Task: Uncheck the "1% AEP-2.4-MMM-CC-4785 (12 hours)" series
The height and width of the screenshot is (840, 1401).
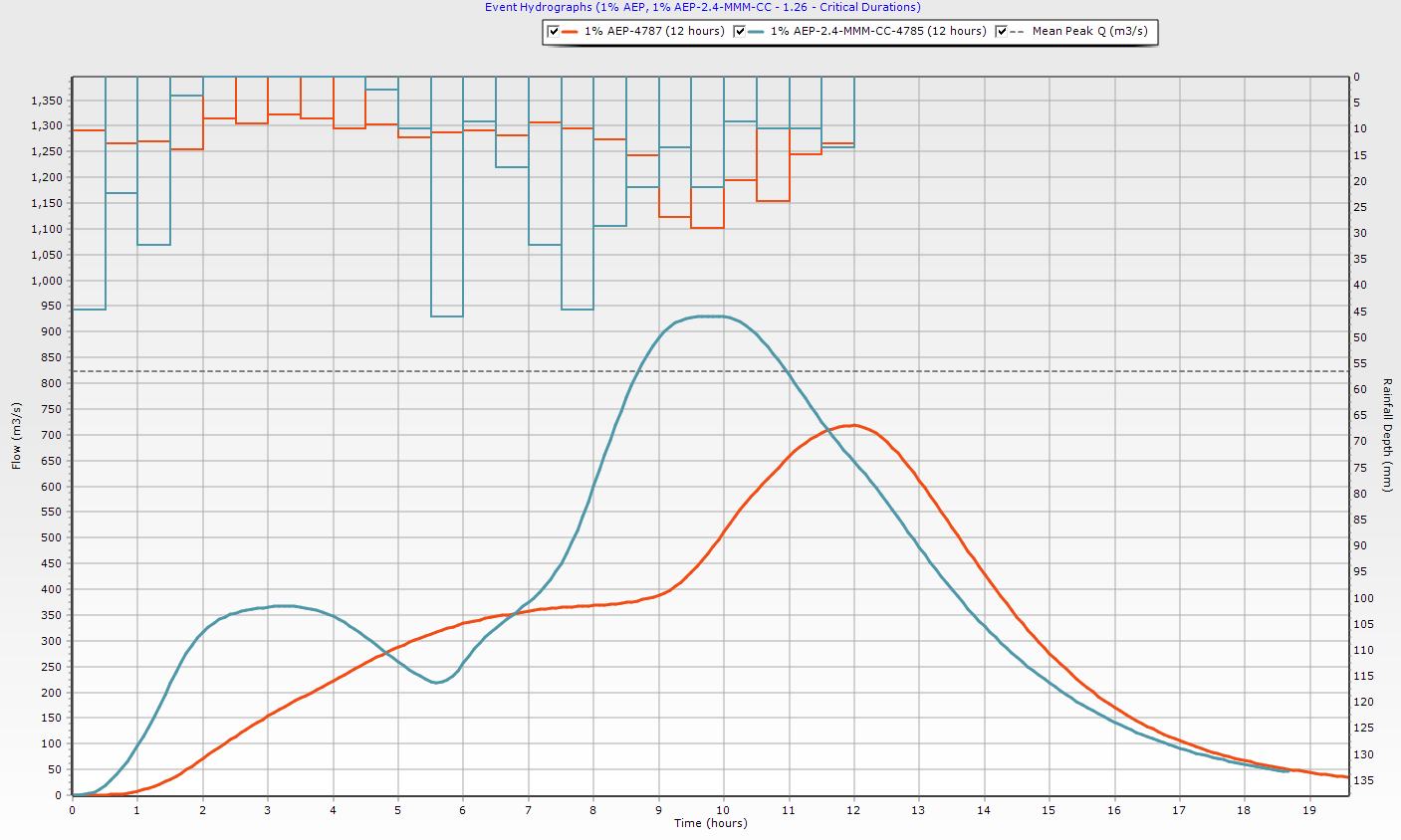Action: click(737, 32)
